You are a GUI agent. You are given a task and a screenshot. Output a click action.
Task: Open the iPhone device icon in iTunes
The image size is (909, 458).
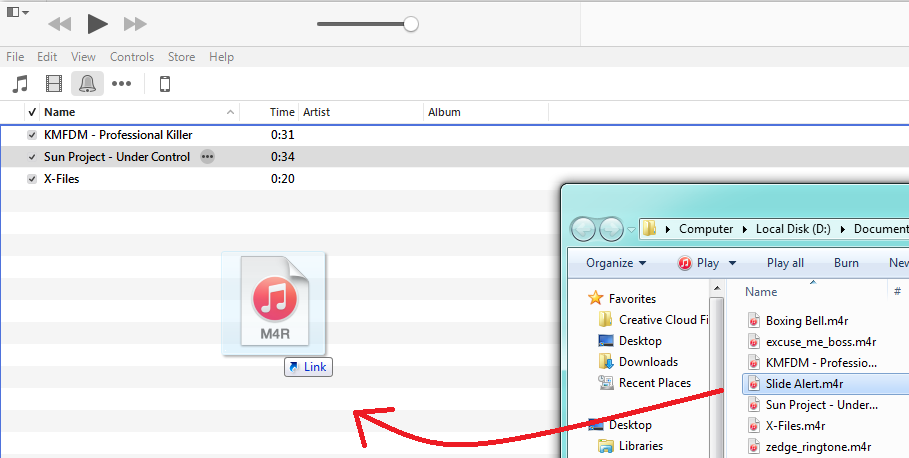pyautogui.click(x=165, y=84)
